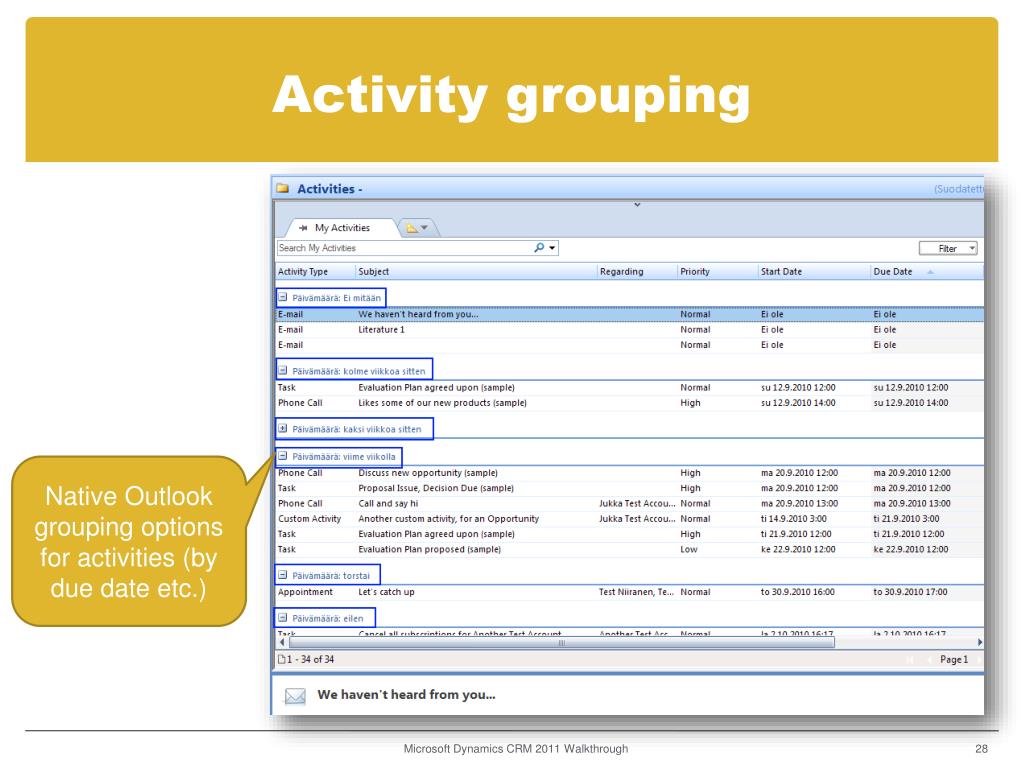1024x768 pixels.
Task: Click into the Search My Activities field
Action: click(405, 248)
